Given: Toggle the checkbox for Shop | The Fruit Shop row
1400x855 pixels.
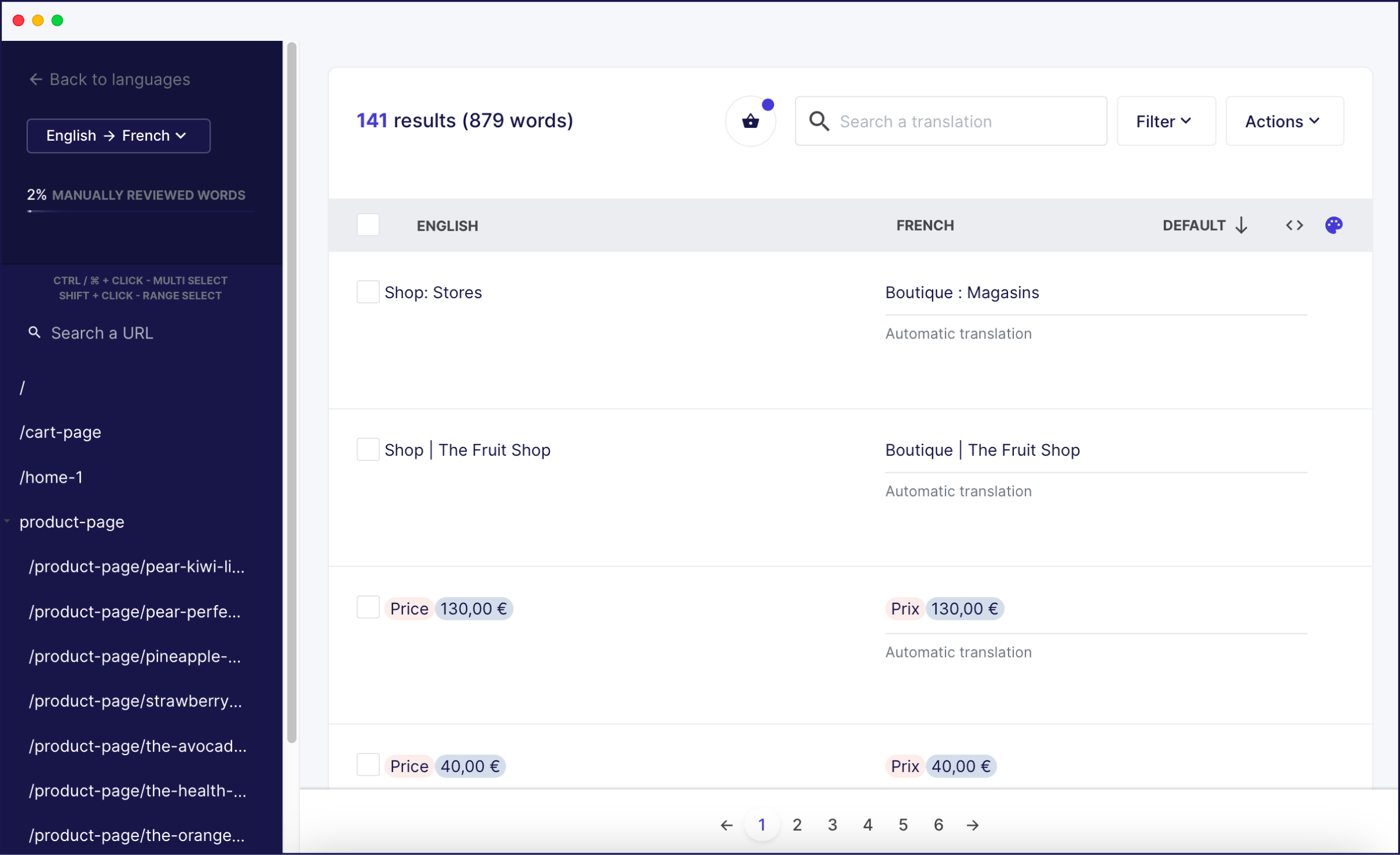Looking at the screenshot, I should click(366, 449).
